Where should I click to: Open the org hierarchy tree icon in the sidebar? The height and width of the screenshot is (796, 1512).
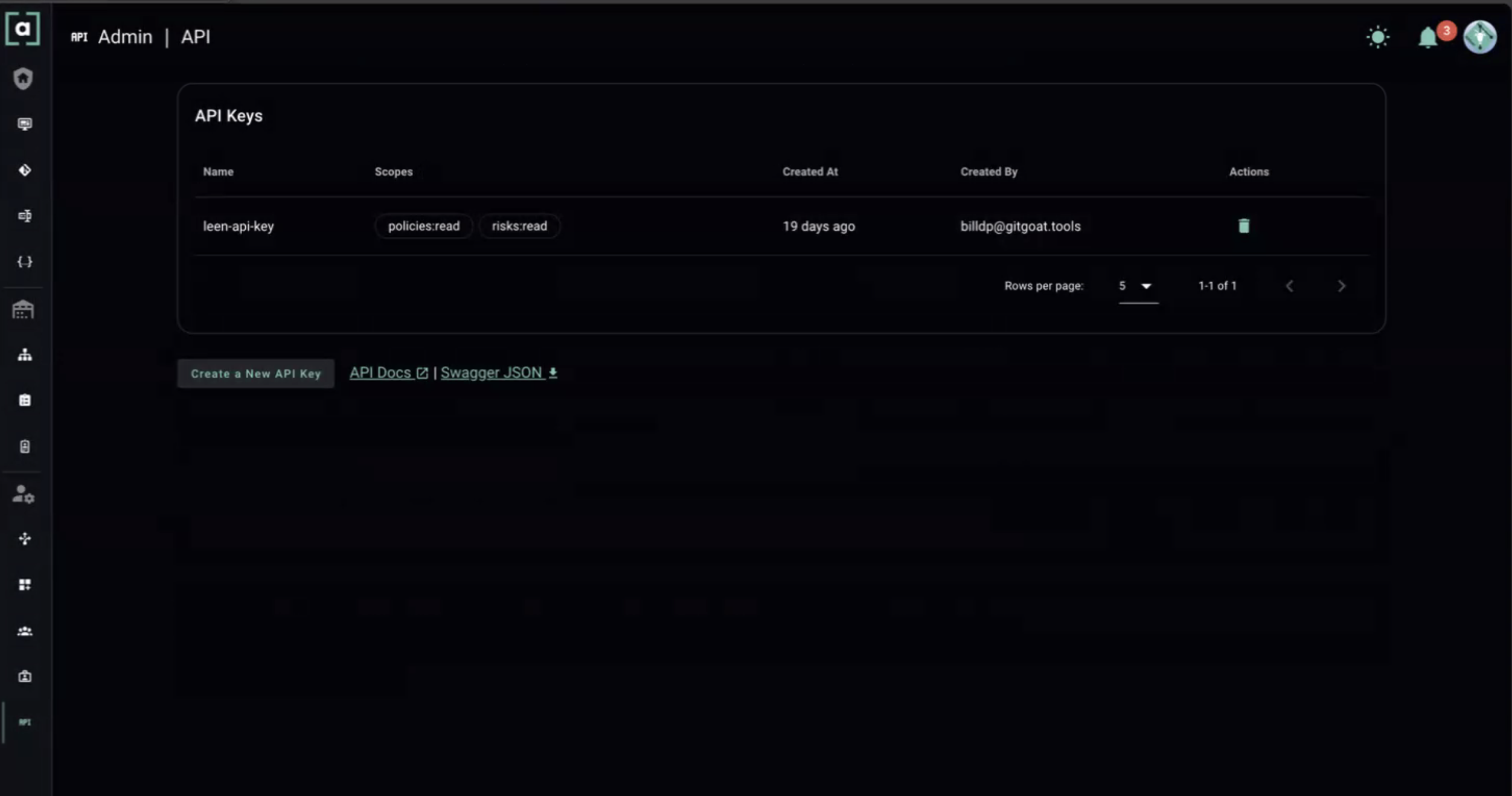pyautogui.click(x=25, y=355)
